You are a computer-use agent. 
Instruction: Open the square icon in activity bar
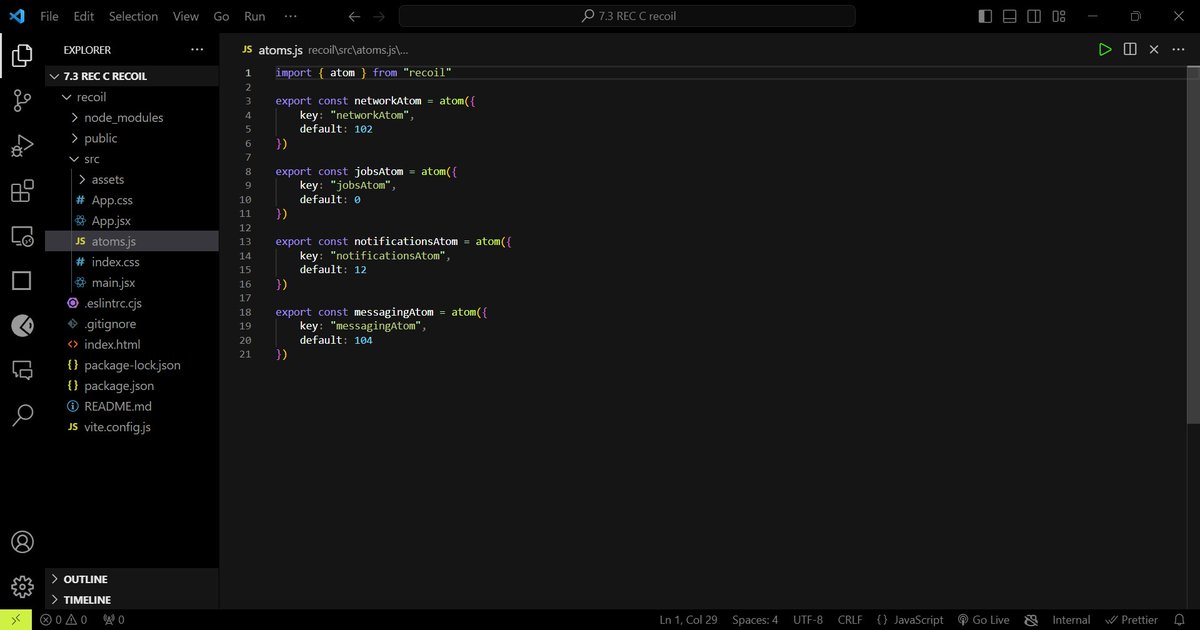point(22,281)
